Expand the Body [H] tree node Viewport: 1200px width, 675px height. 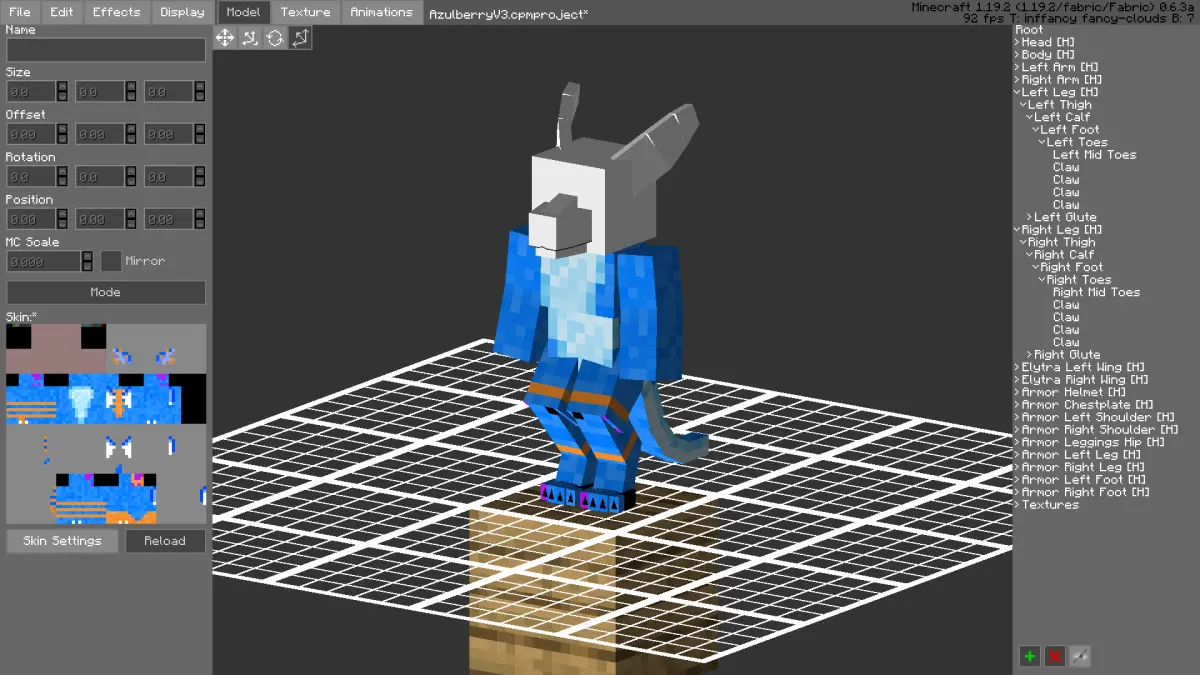click(x=1018, y=55)
